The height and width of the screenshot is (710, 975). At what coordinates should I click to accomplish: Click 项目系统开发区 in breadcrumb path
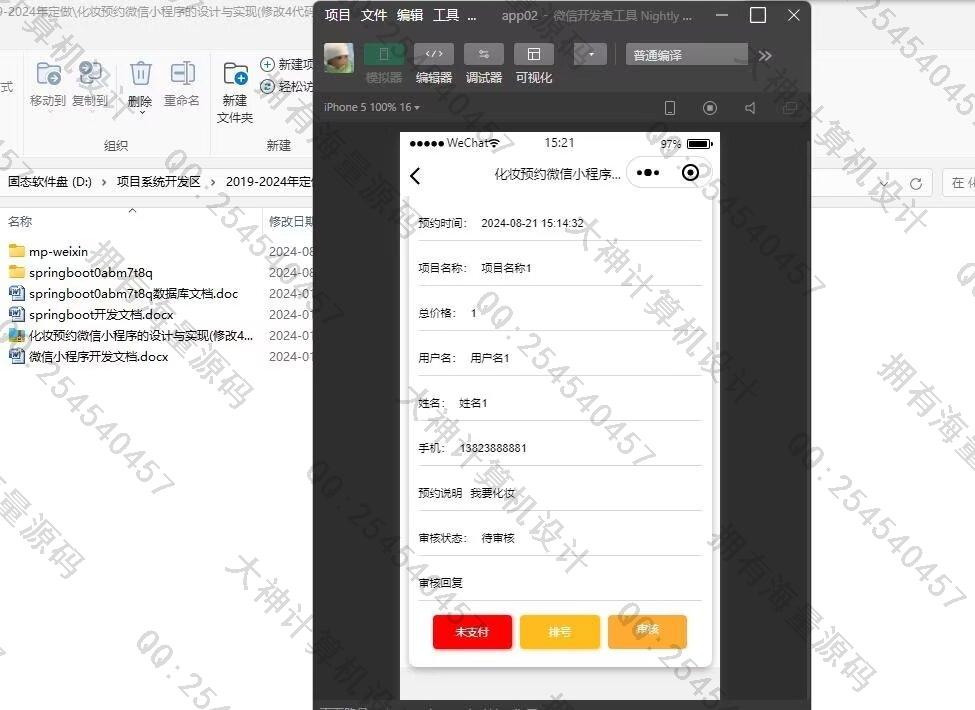(159, 182)
